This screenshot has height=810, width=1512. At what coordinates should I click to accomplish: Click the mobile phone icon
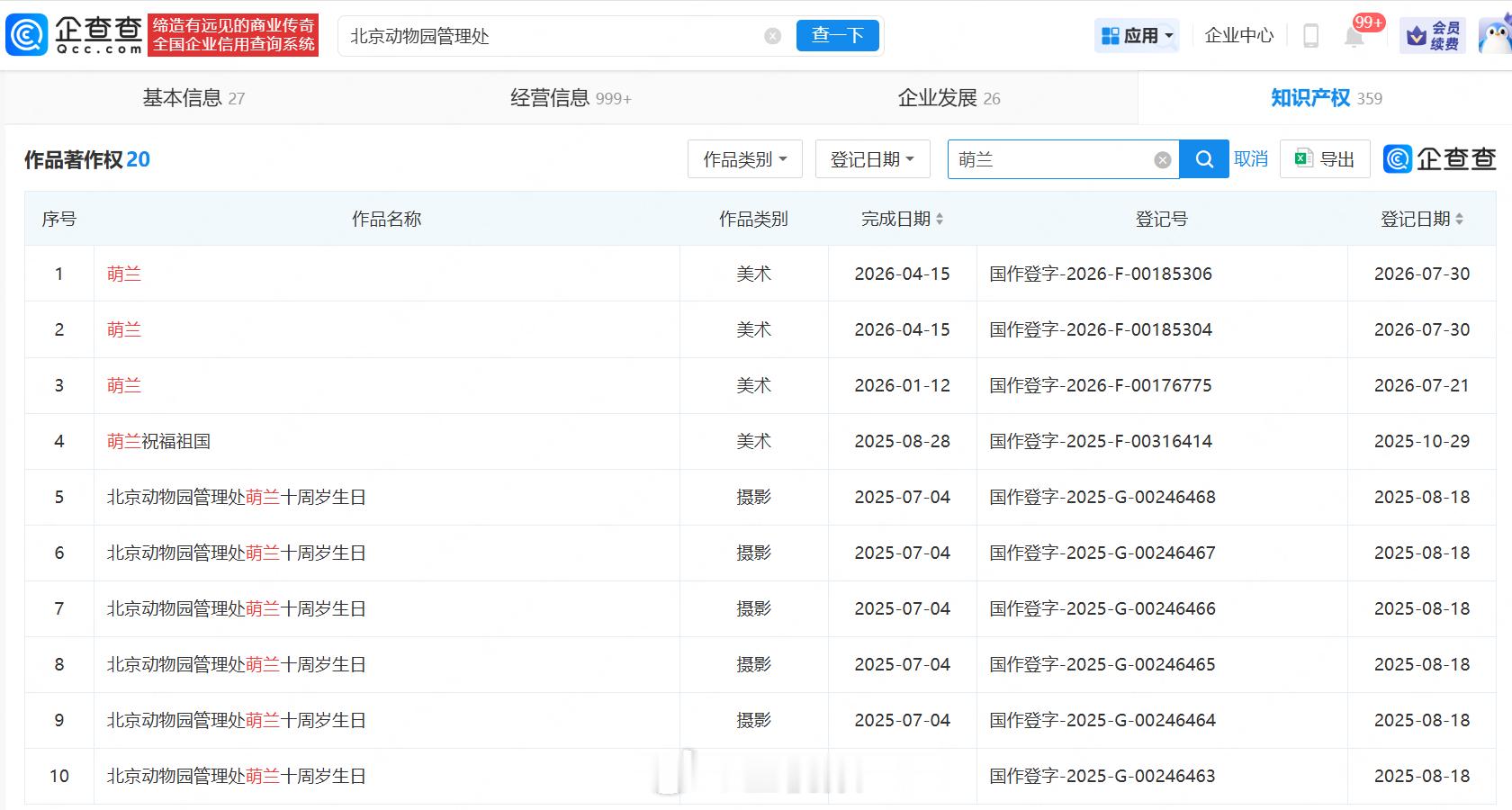[1310, 36]
